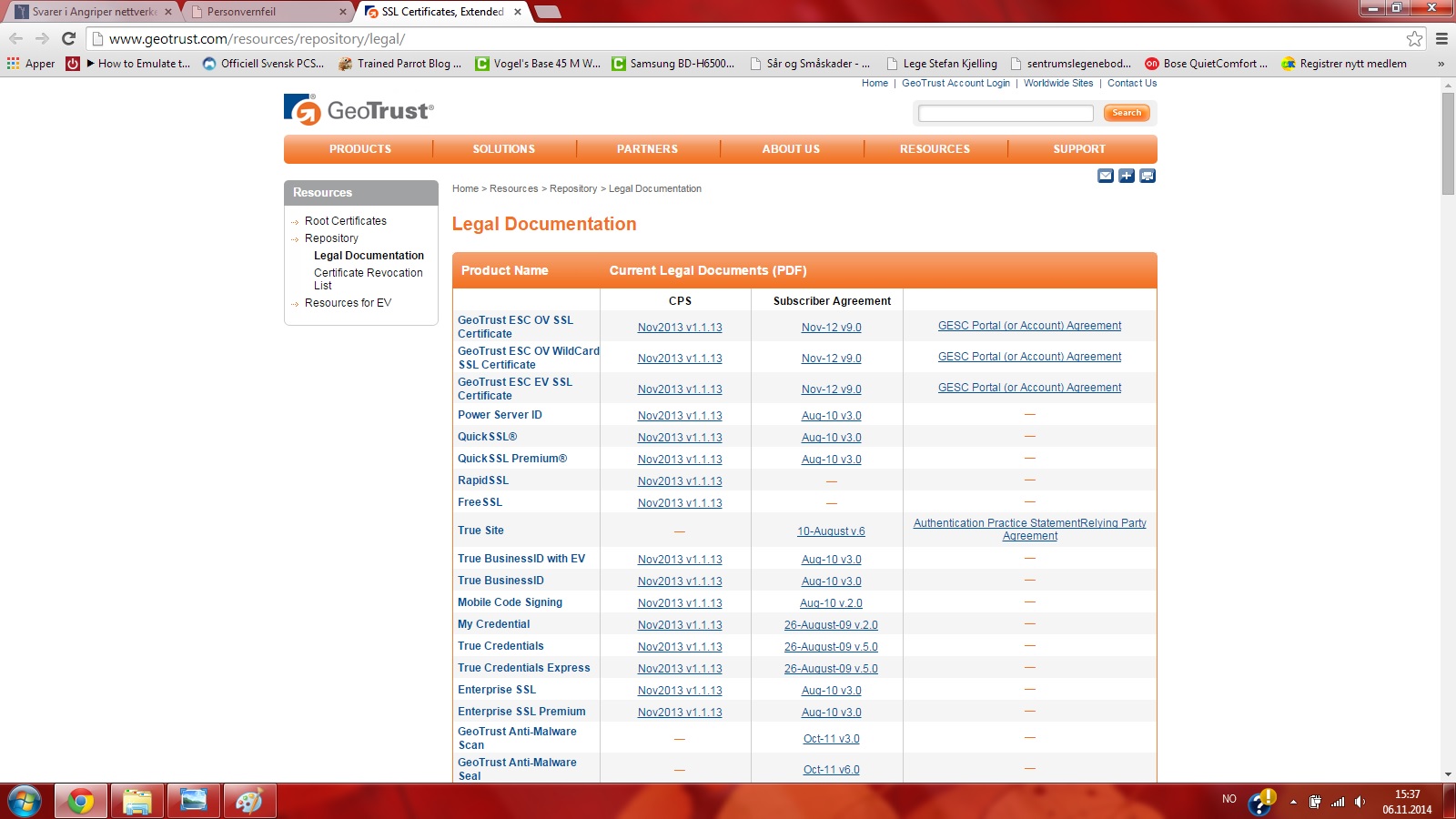Open Windows Explorer from the taskbar

pyautogui.click(x=137, y=802)
